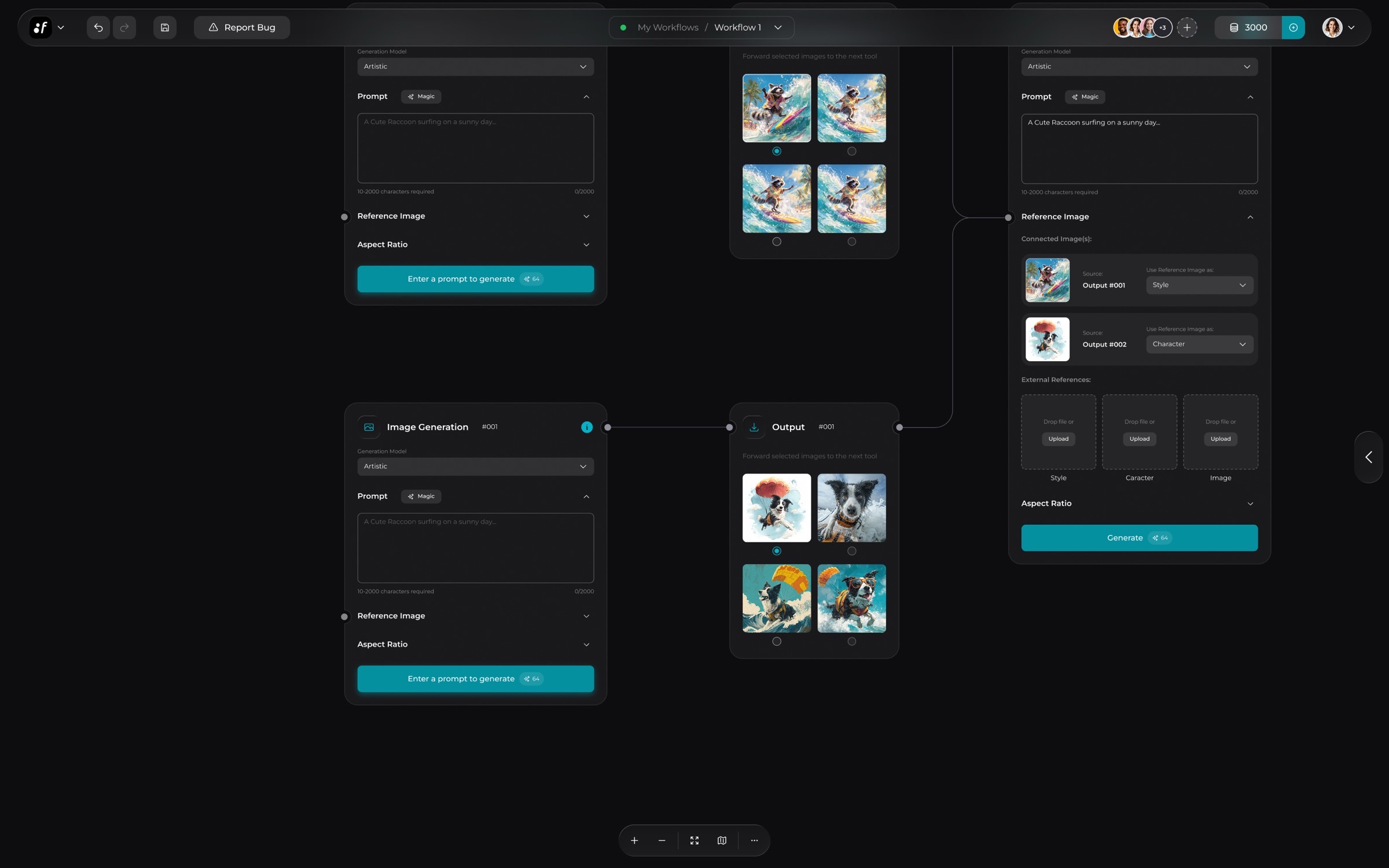This screenshot has height=868, width=1389.
Task: Open the Style reference type dropdown
Action: [x=1199, y=285]
